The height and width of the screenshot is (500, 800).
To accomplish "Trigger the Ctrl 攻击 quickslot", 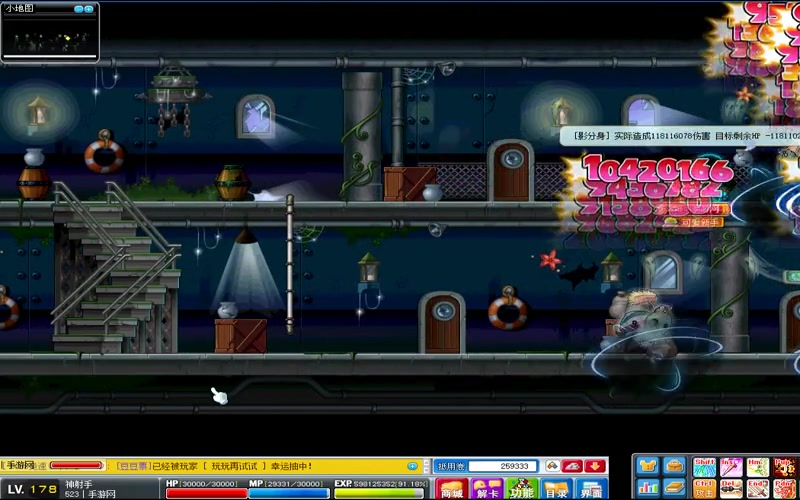I will [704, 489].
